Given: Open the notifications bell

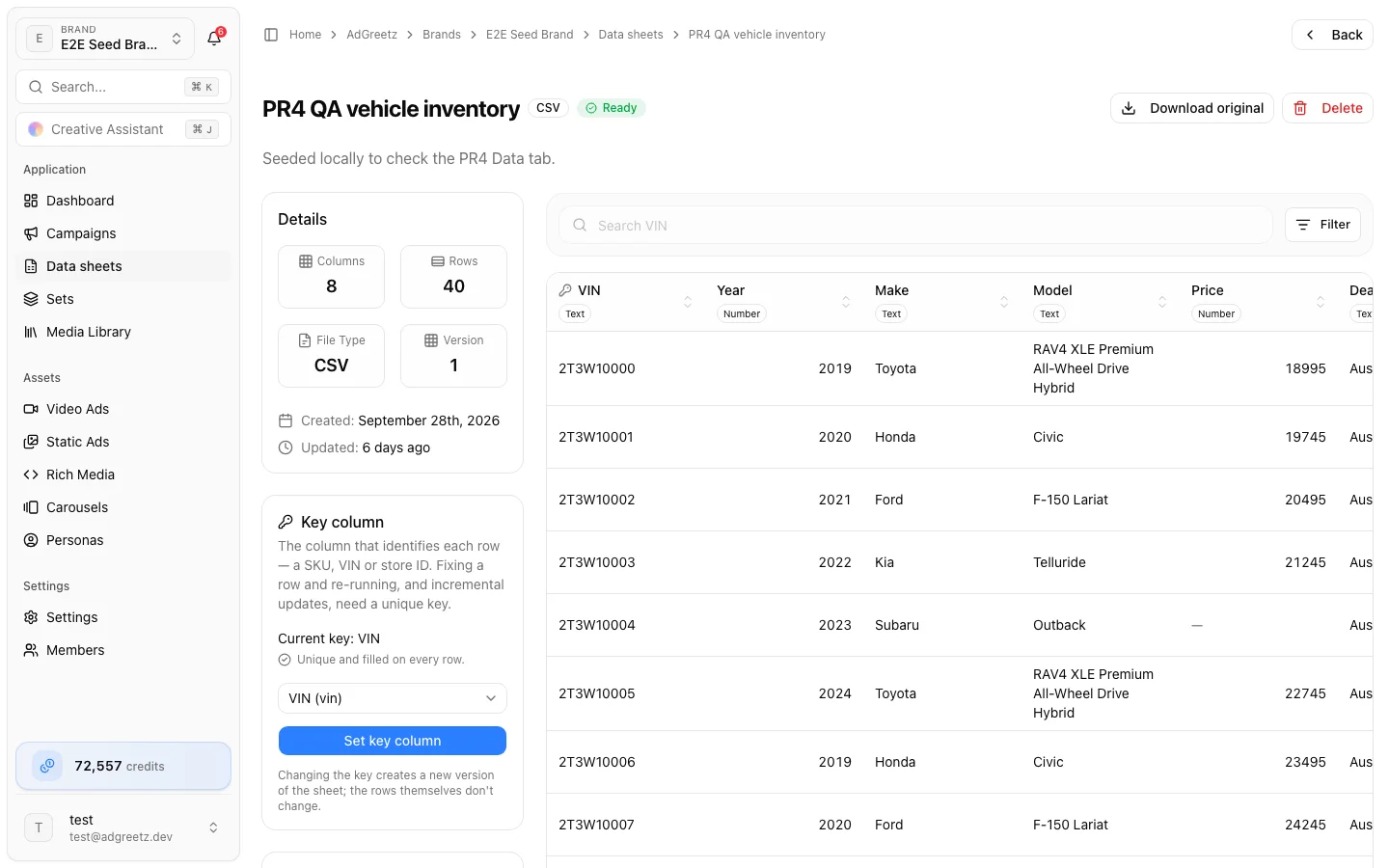Looking at the screenshot, I should coord(214,39).
